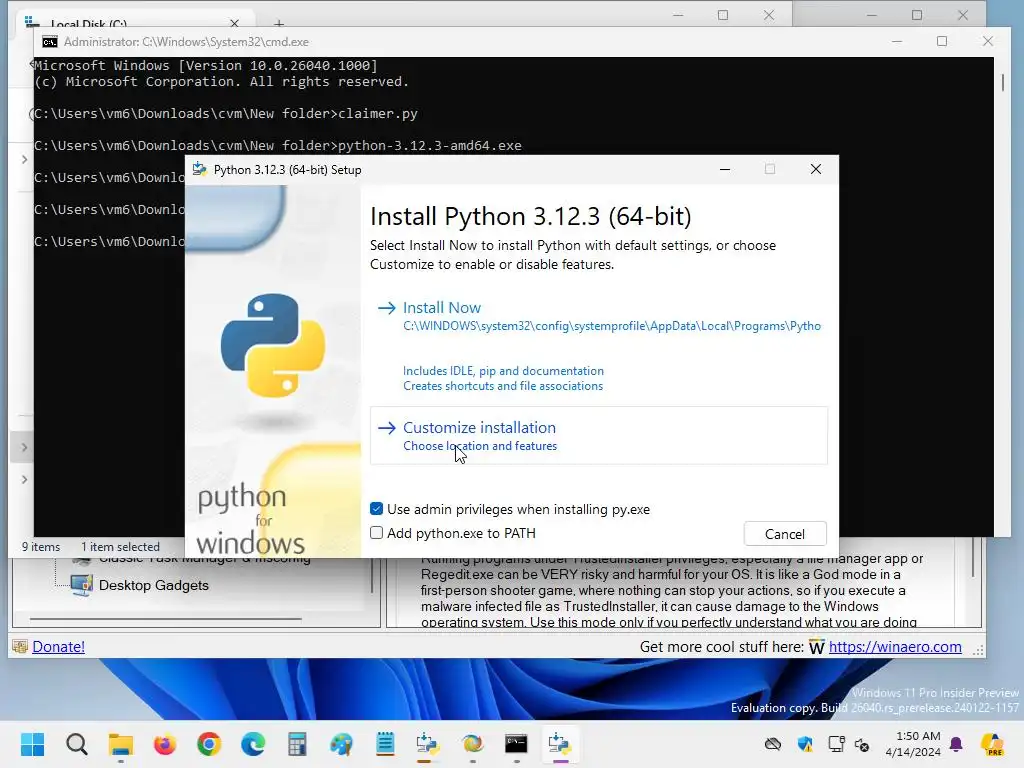1024x768 pixels.
Task: Click the 1 item selected status text
Action: pos(120,547)
